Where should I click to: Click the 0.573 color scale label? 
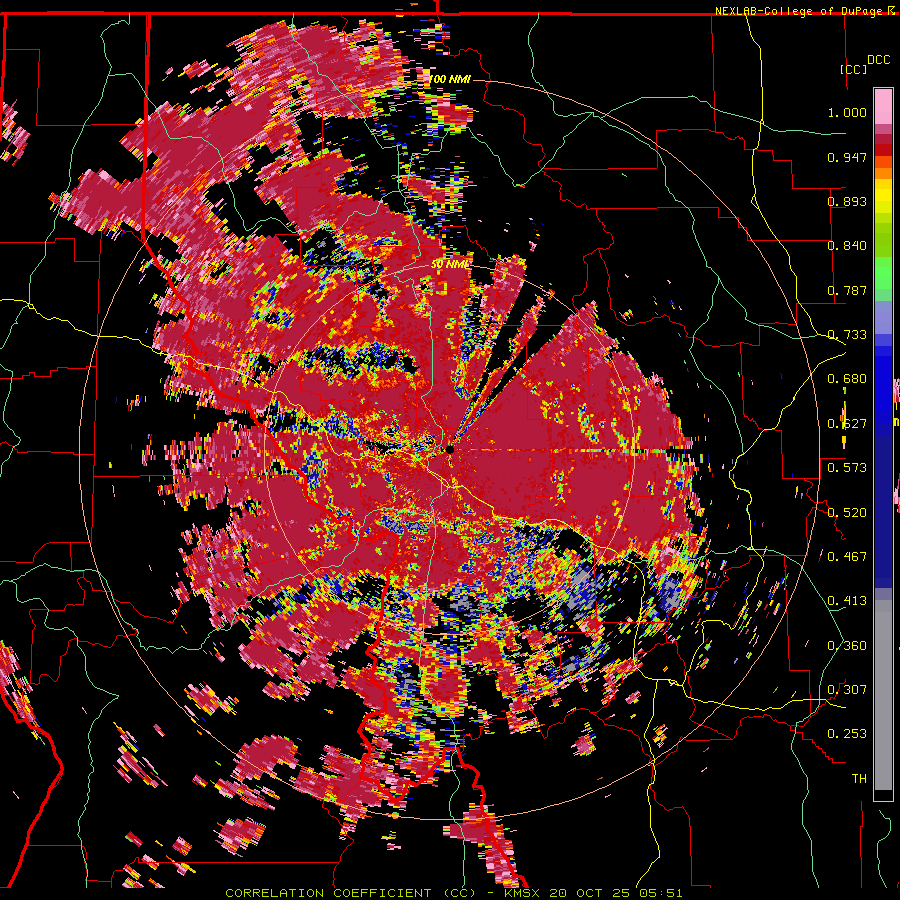847,468
